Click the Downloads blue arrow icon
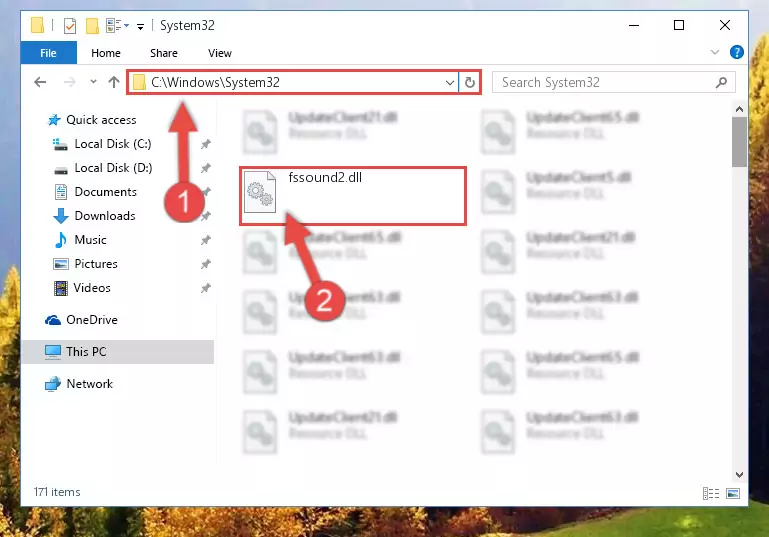The width and height of the screenshot is (769, 537). pyautogui.click(x=61, y=216)
